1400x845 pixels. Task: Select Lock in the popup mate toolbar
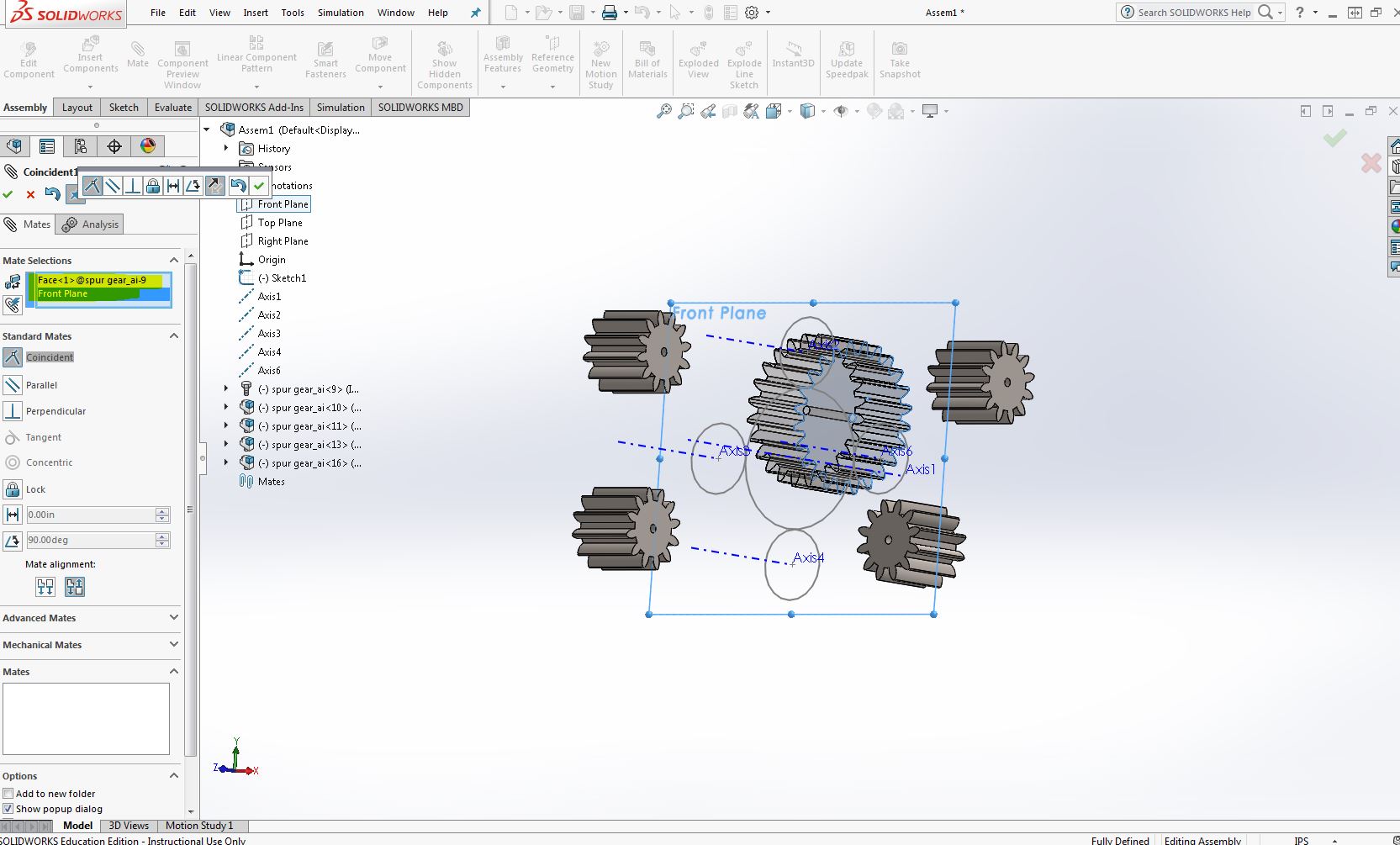tap(153, 186)
